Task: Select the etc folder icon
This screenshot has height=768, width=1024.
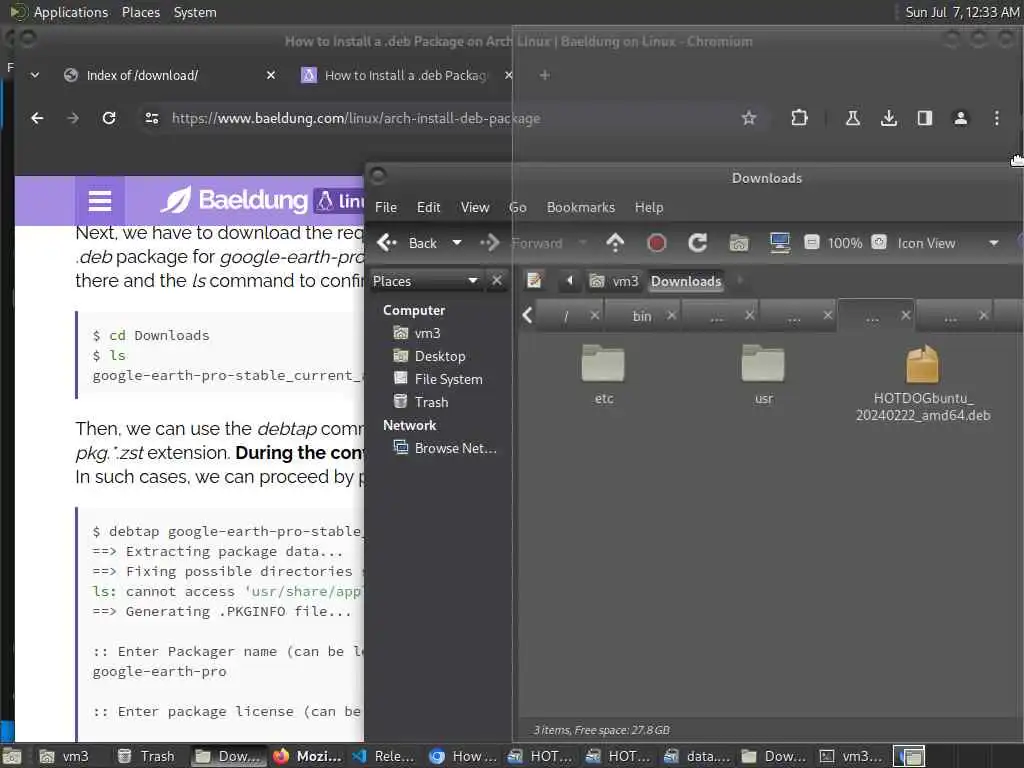Action: (603, 374)
